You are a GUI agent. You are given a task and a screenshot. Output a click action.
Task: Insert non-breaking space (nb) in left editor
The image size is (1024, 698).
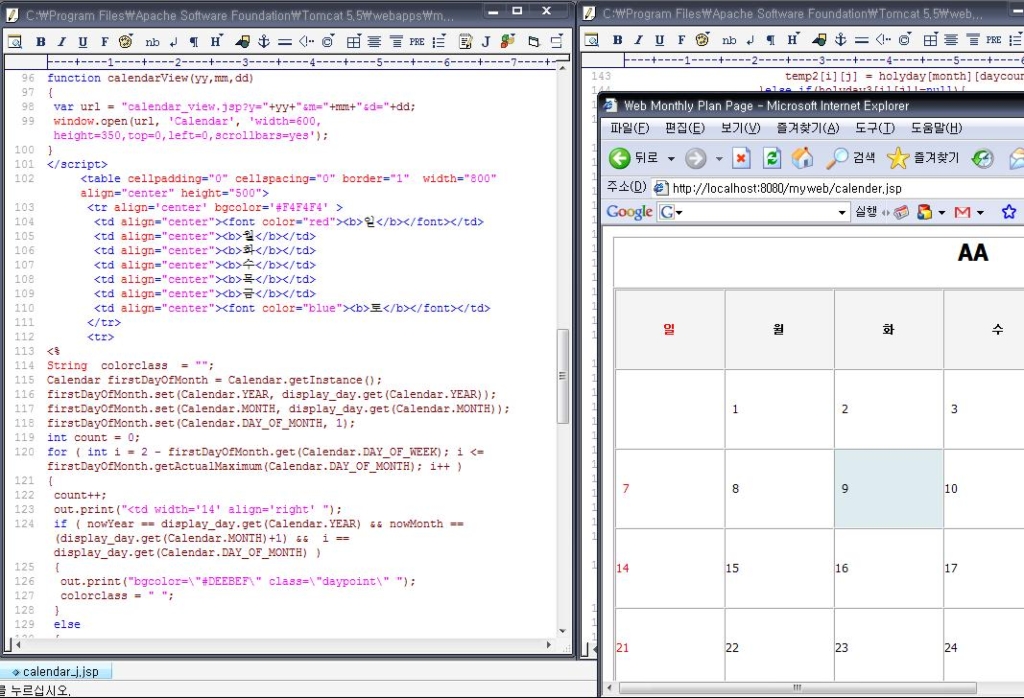(152, 42)
